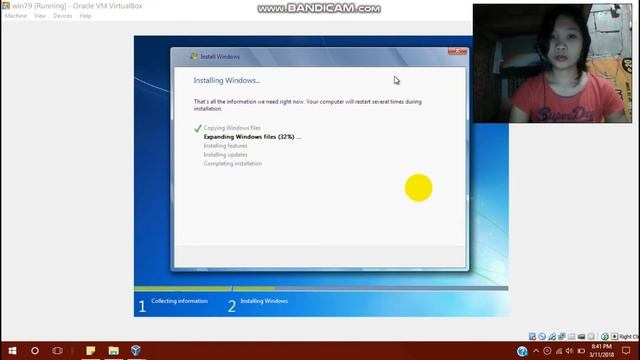Open the volume control tray icon

coord(569,351)
